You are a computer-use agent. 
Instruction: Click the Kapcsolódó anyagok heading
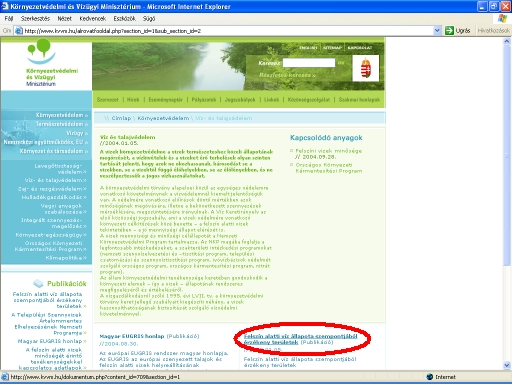326,138
